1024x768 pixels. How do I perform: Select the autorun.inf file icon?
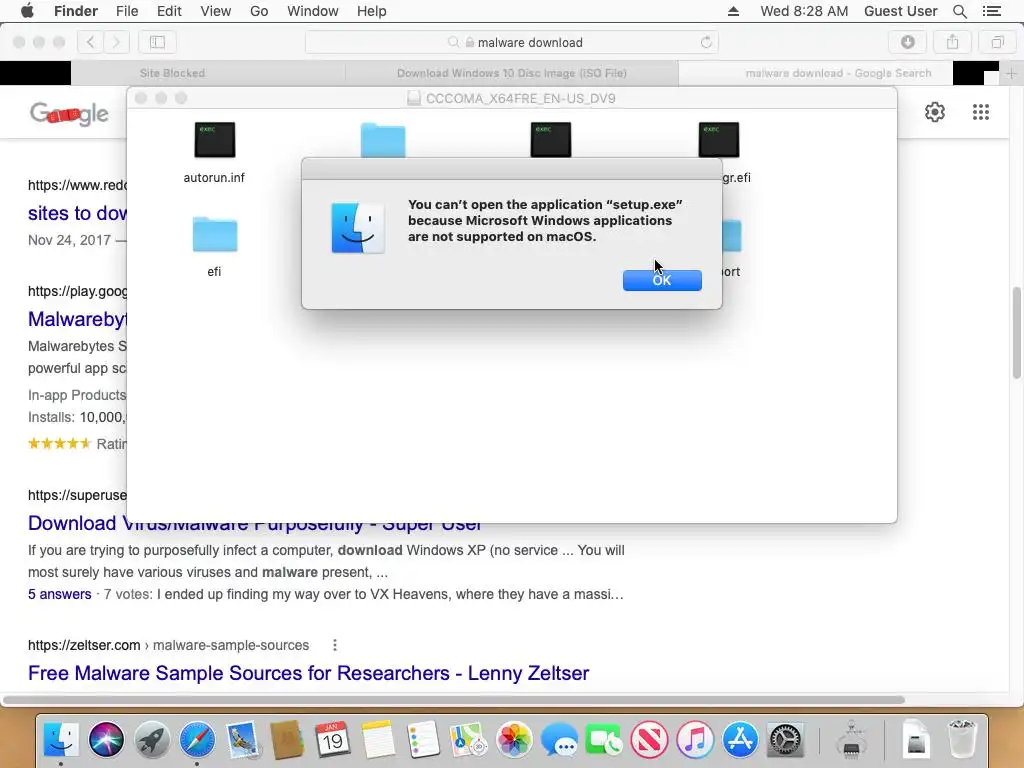pos(214,140)
